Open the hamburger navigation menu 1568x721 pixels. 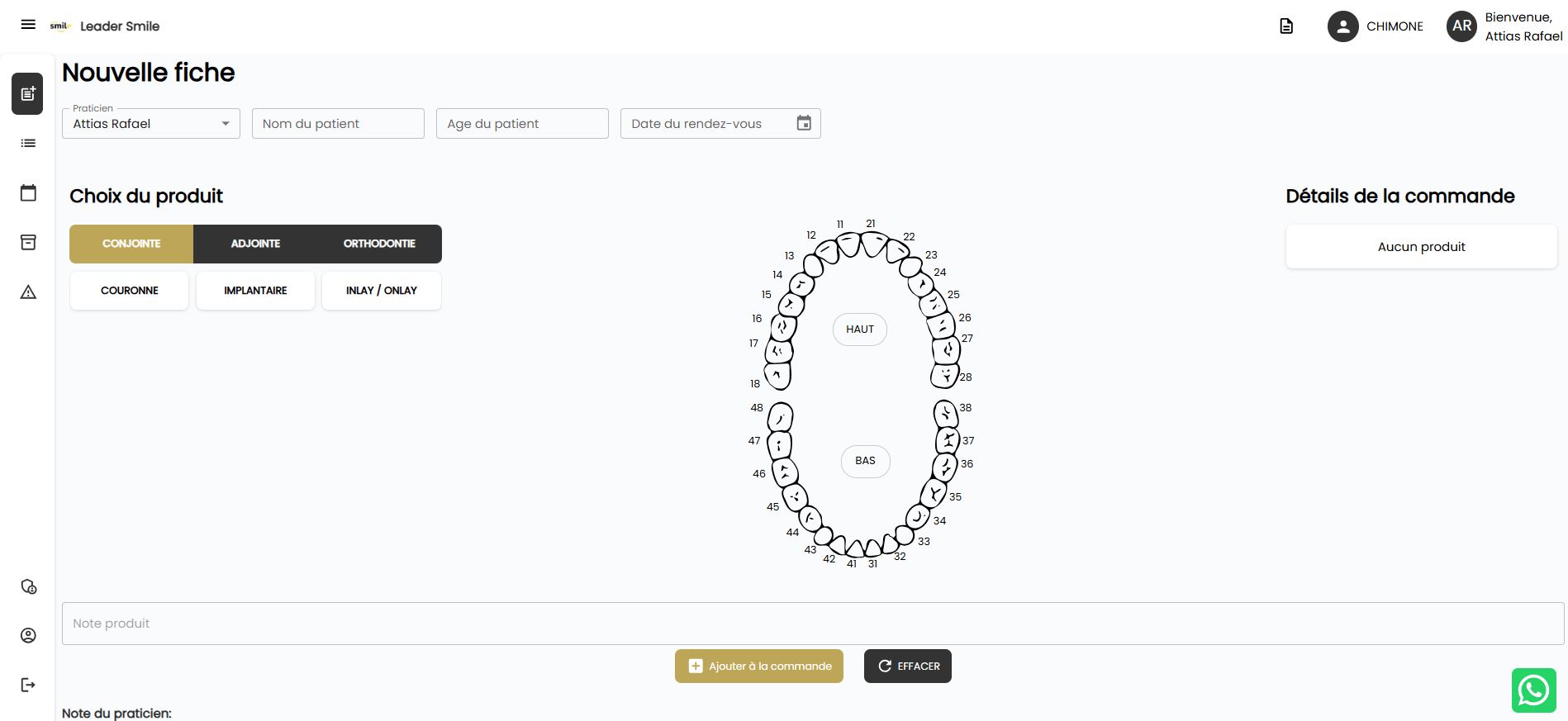click(28, 25)
